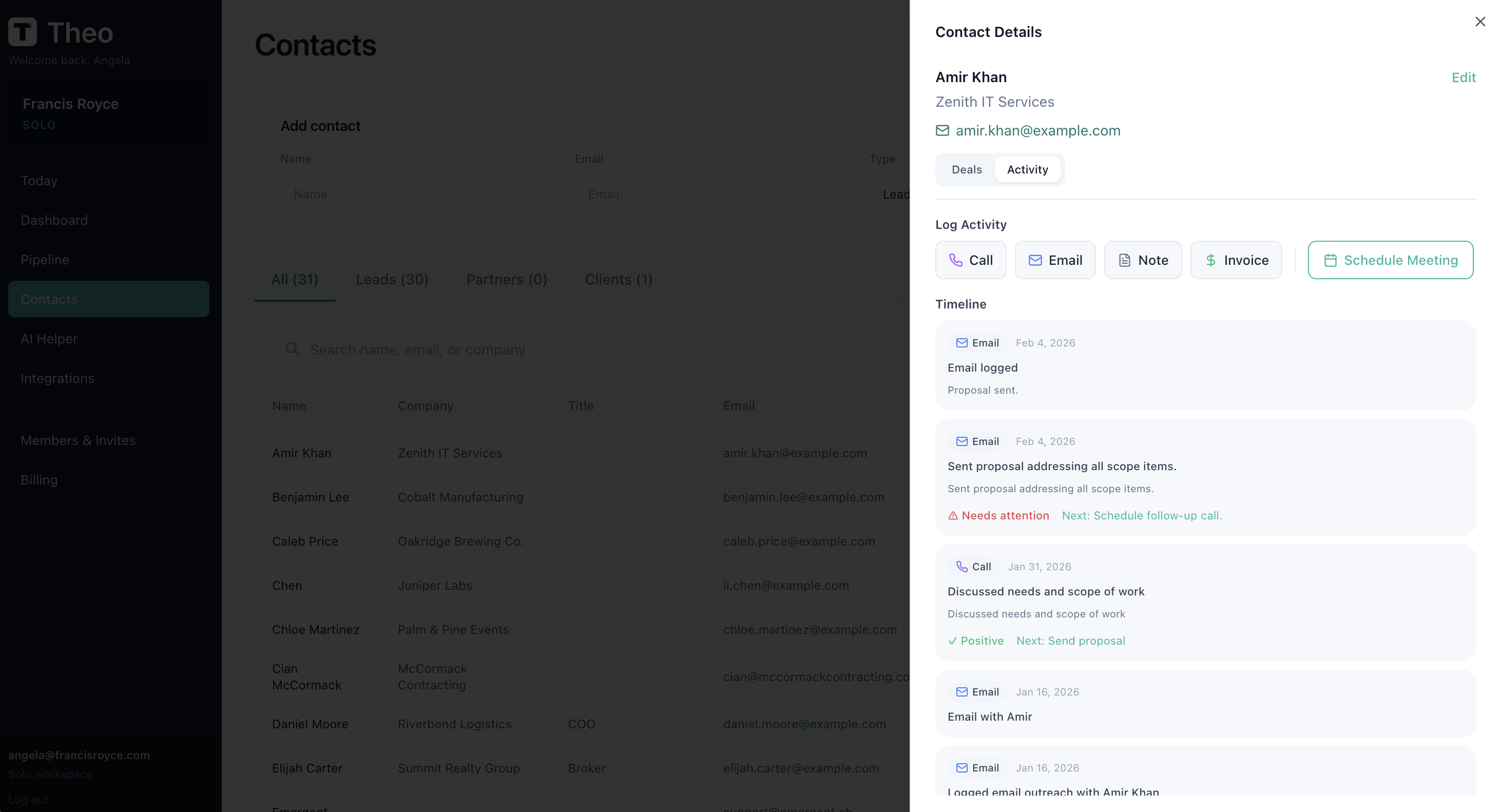Edit Amir Khan's contact details

1463,78
